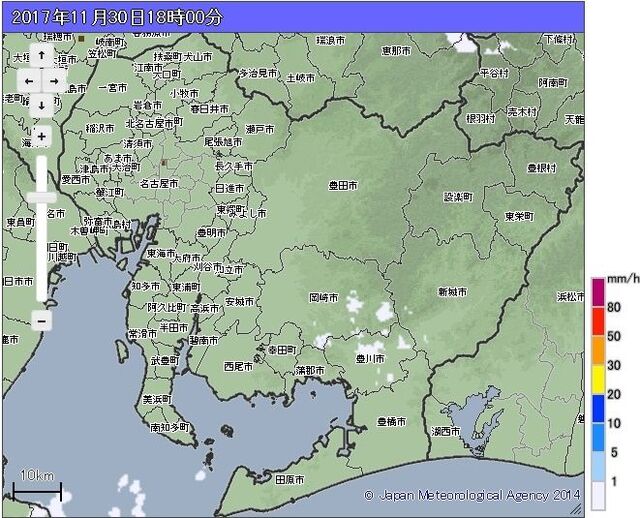
Task: Click the 設楽町 label on the map
Action: pos(458,198)
